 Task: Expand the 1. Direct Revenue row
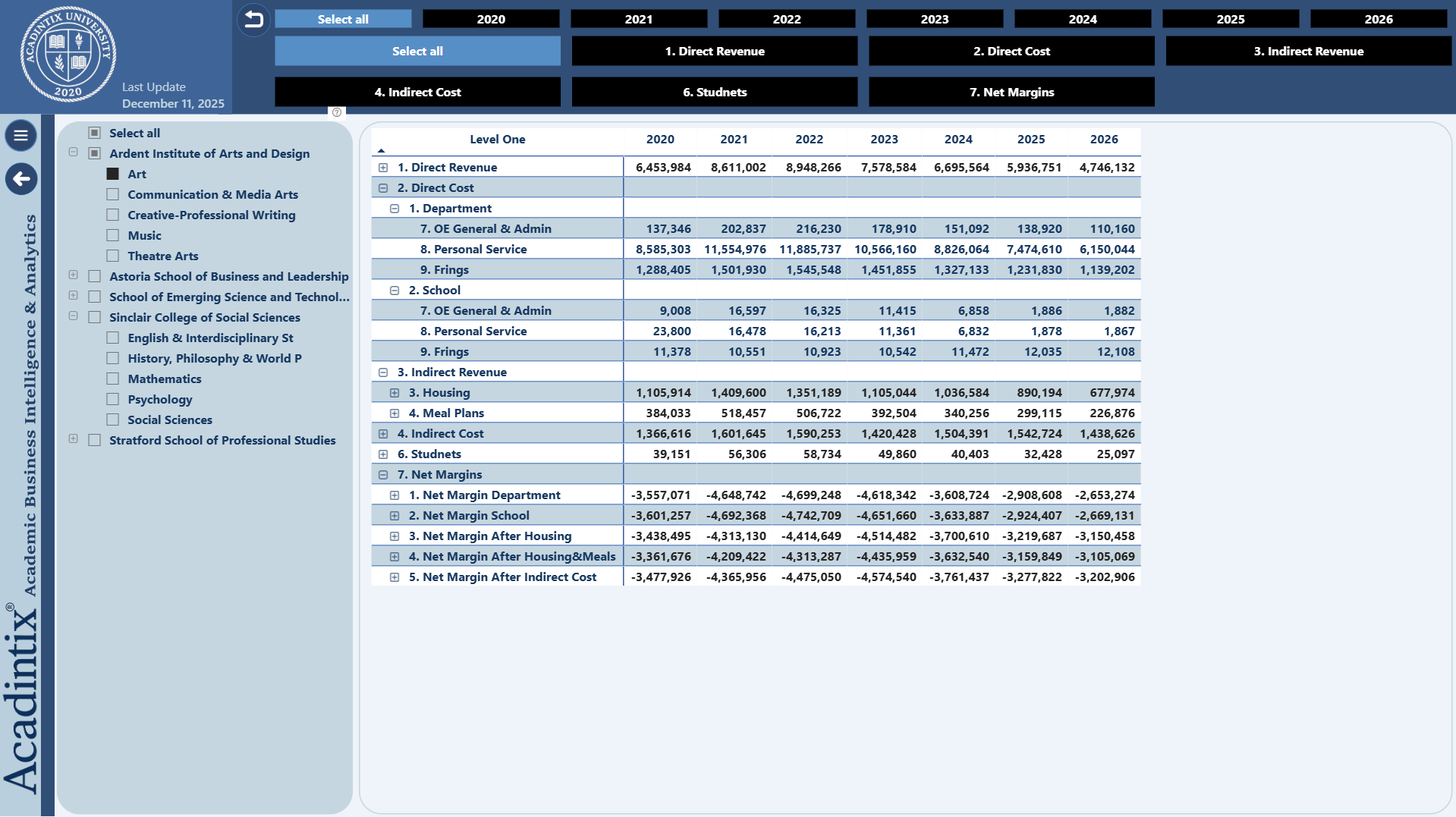tap(383, 168)
